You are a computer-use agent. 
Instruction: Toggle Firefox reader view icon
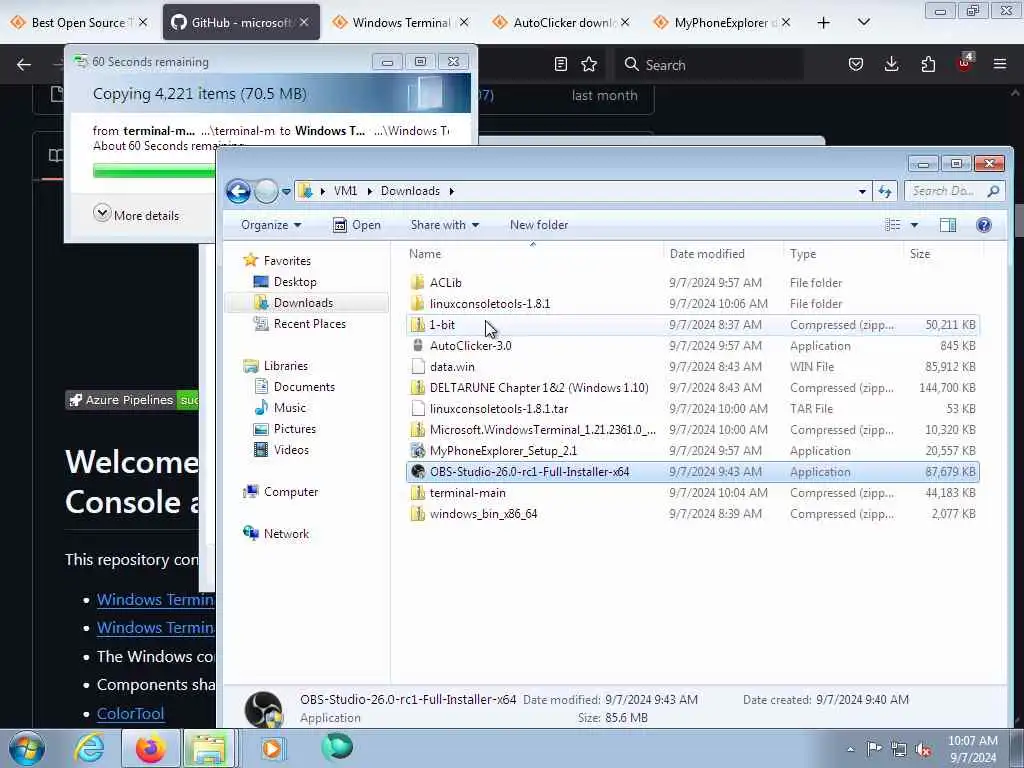click(560, 64)
